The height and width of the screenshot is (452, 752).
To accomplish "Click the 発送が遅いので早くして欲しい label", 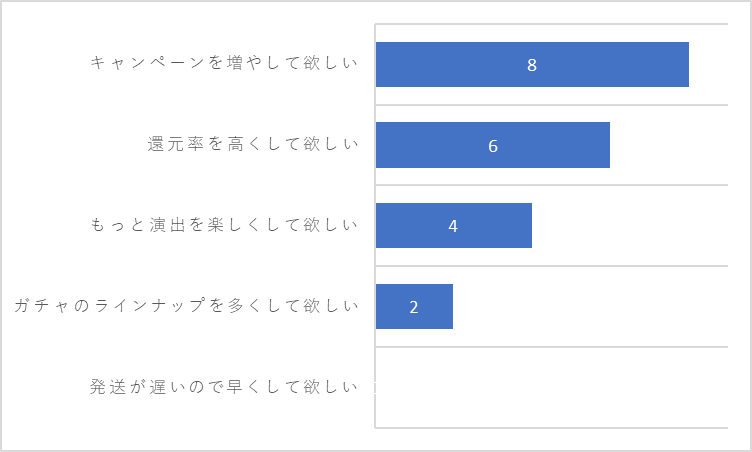I will (224, 386).
